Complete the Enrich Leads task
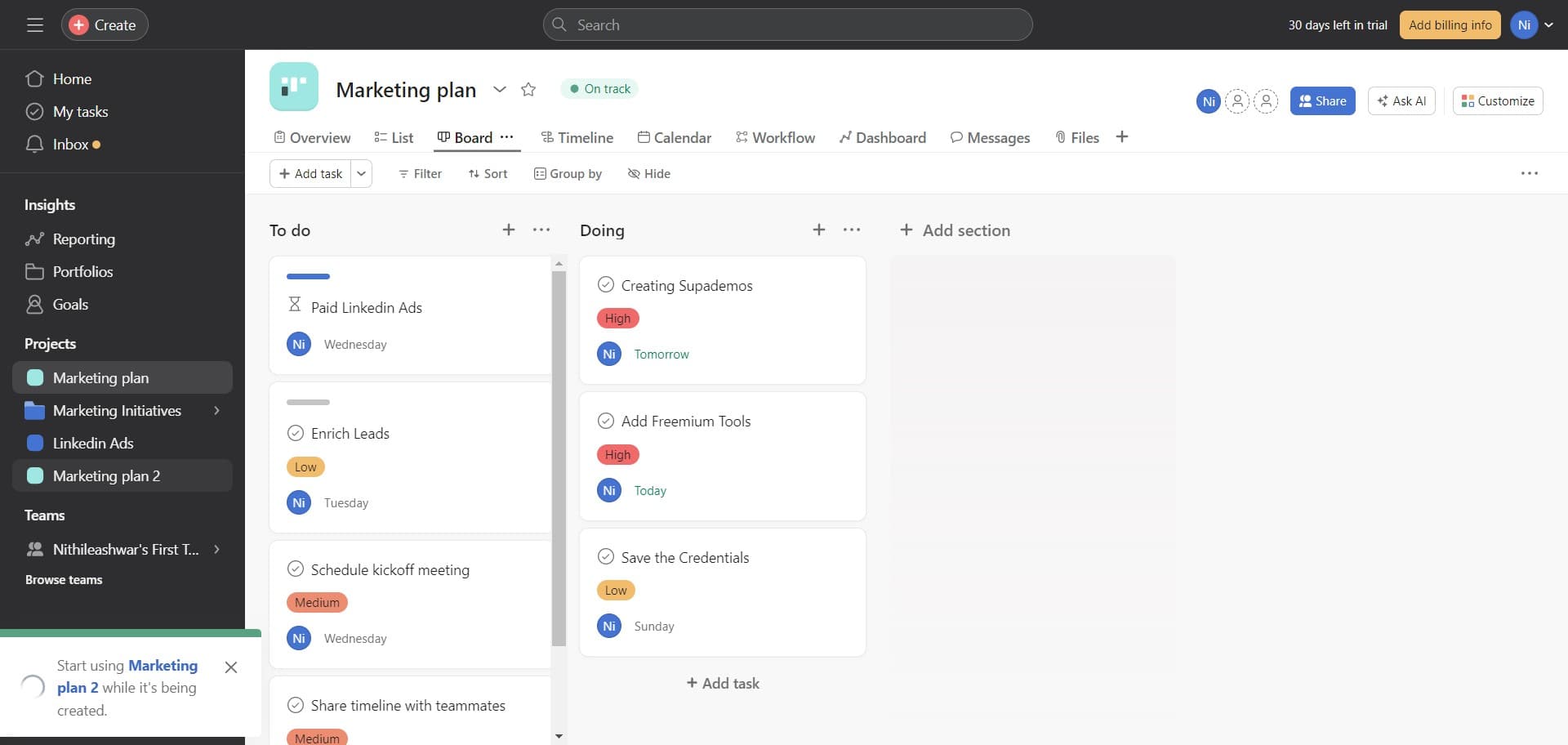Image resolution: width=1568 pixels, height=745 pixels. [295, 433]
